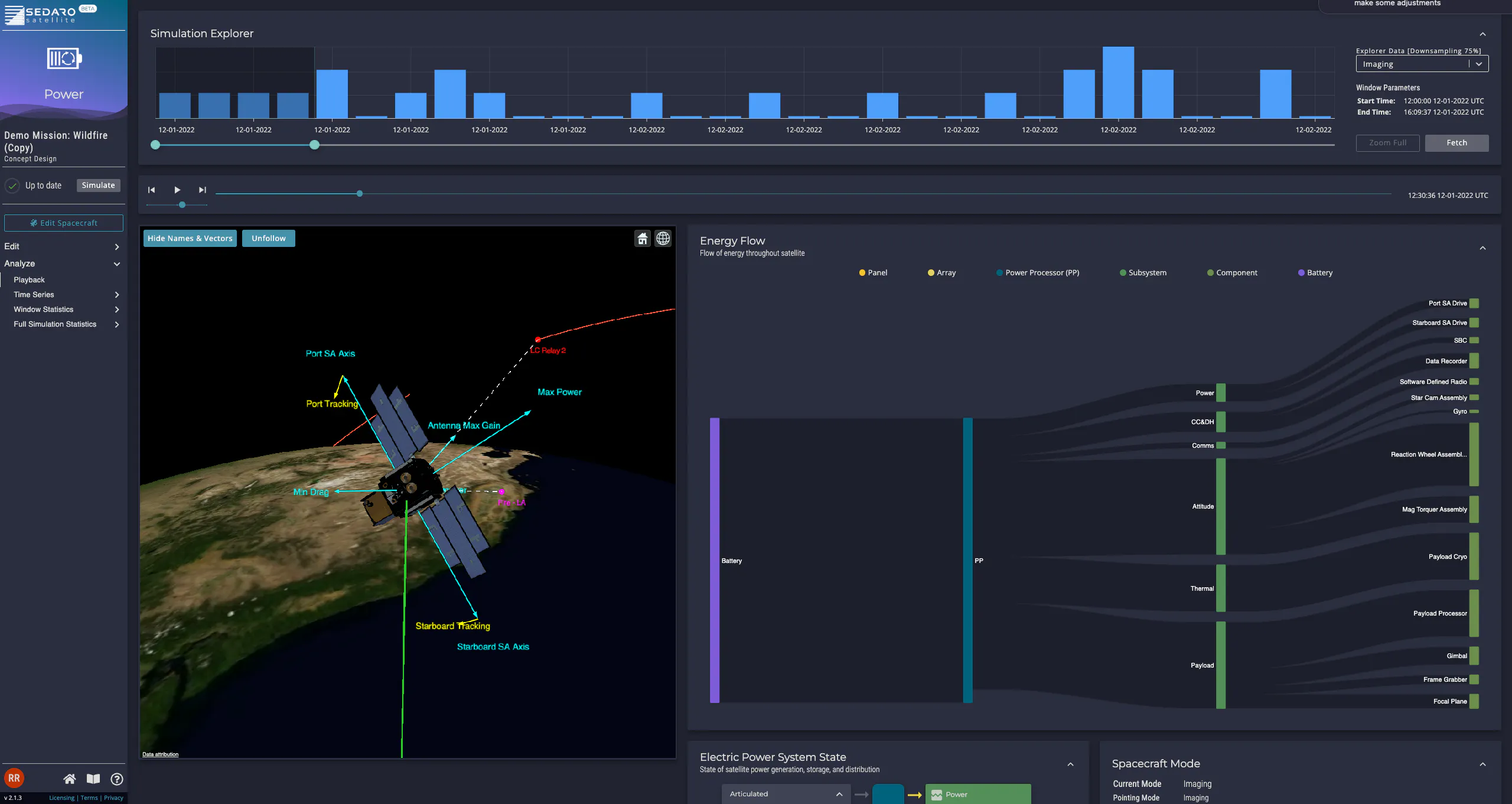Screen dimensions: 1512x804
Task: Collapse the Simulation Explorer panel
Action: (1482, 34)
